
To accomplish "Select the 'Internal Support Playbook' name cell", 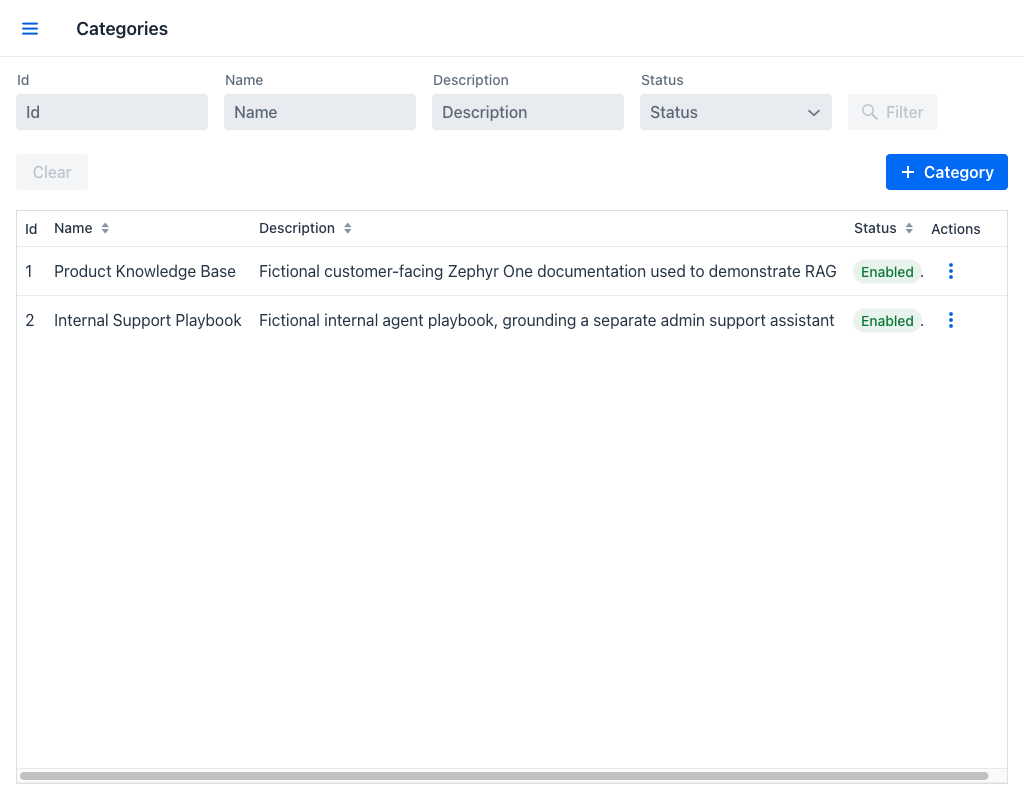I will point(148,320).
